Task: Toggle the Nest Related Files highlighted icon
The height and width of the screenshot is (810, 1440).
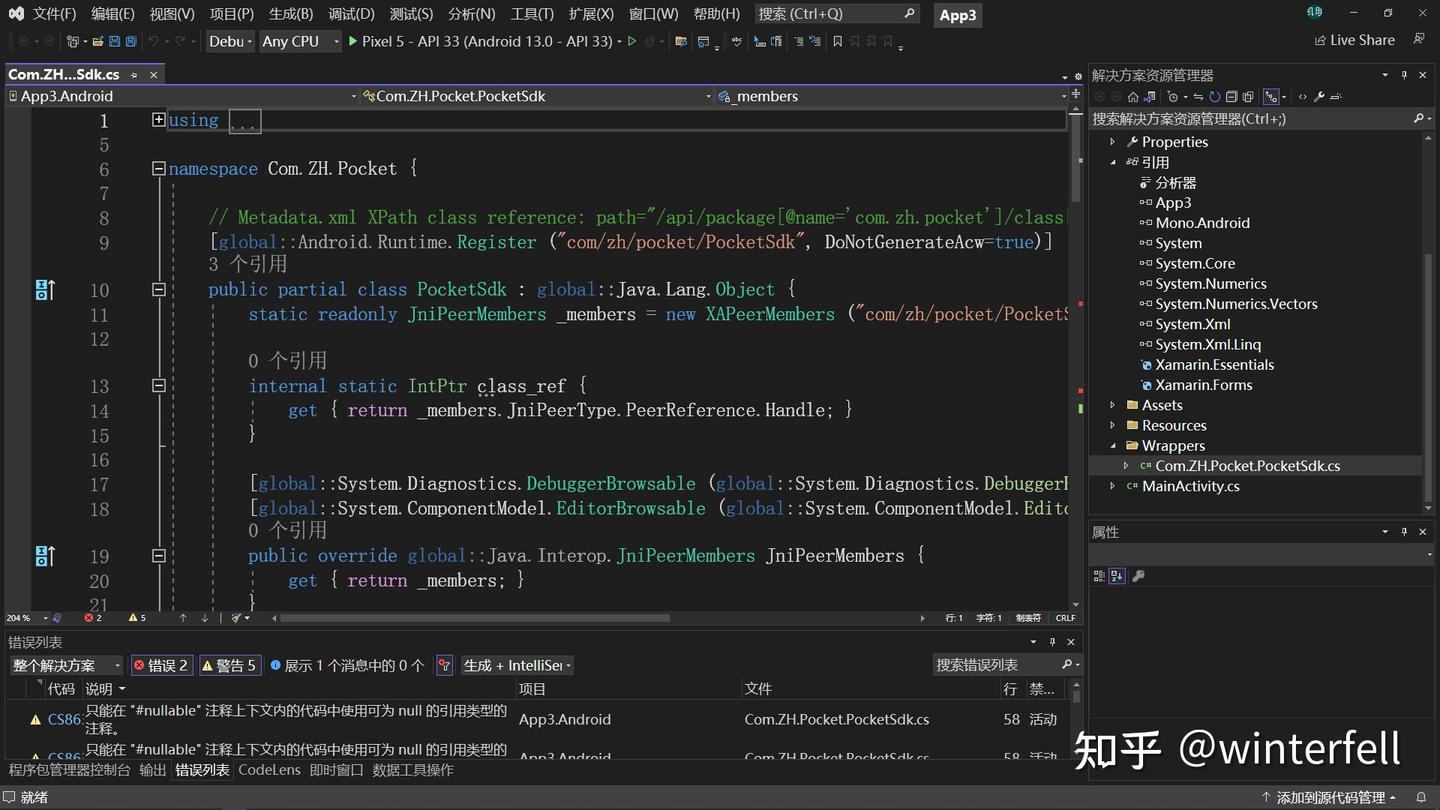Action: tap(1270, 97)
